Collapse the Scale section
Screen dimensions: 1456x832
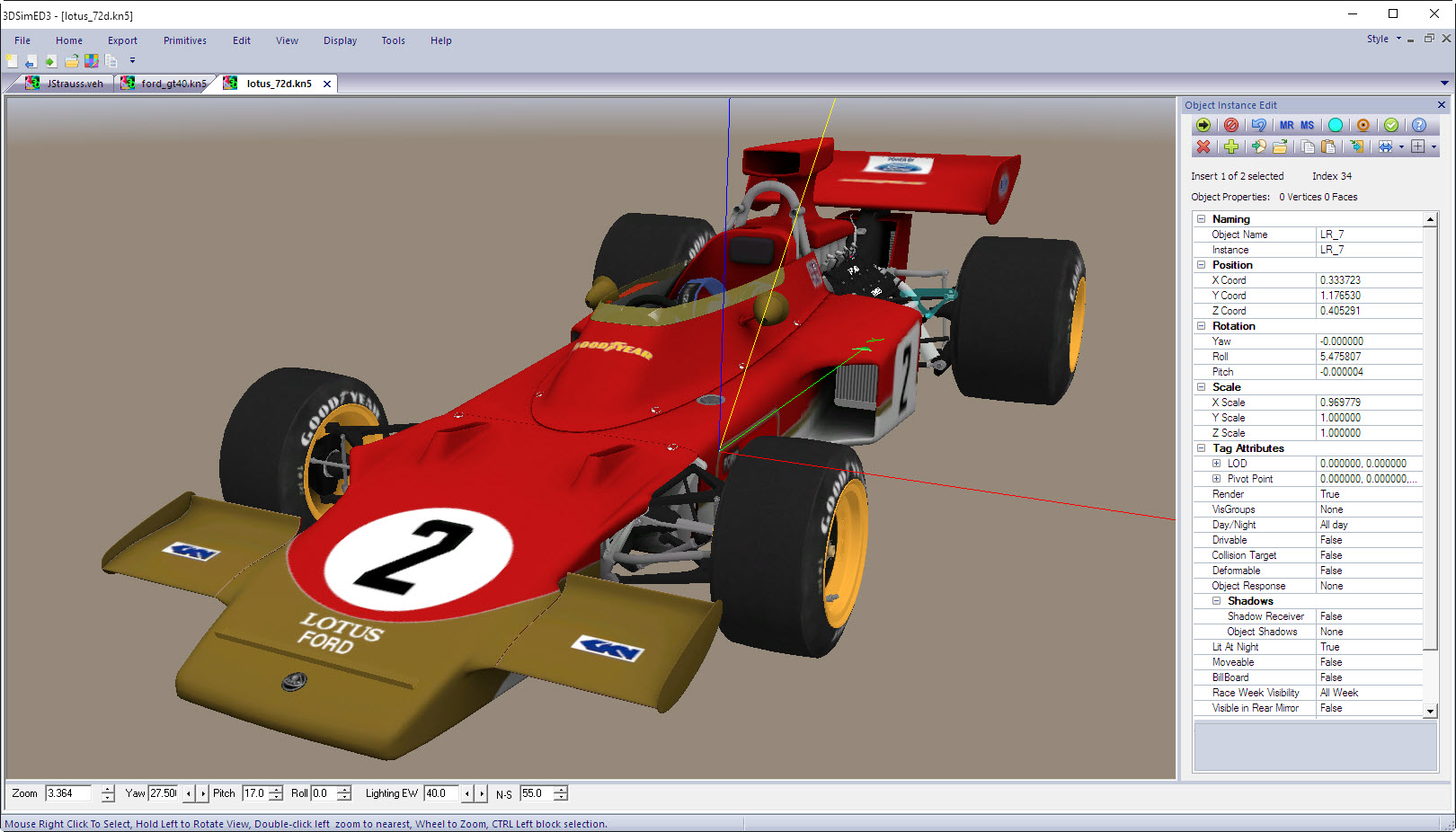pyautogui.click(x=1201, y=387)
